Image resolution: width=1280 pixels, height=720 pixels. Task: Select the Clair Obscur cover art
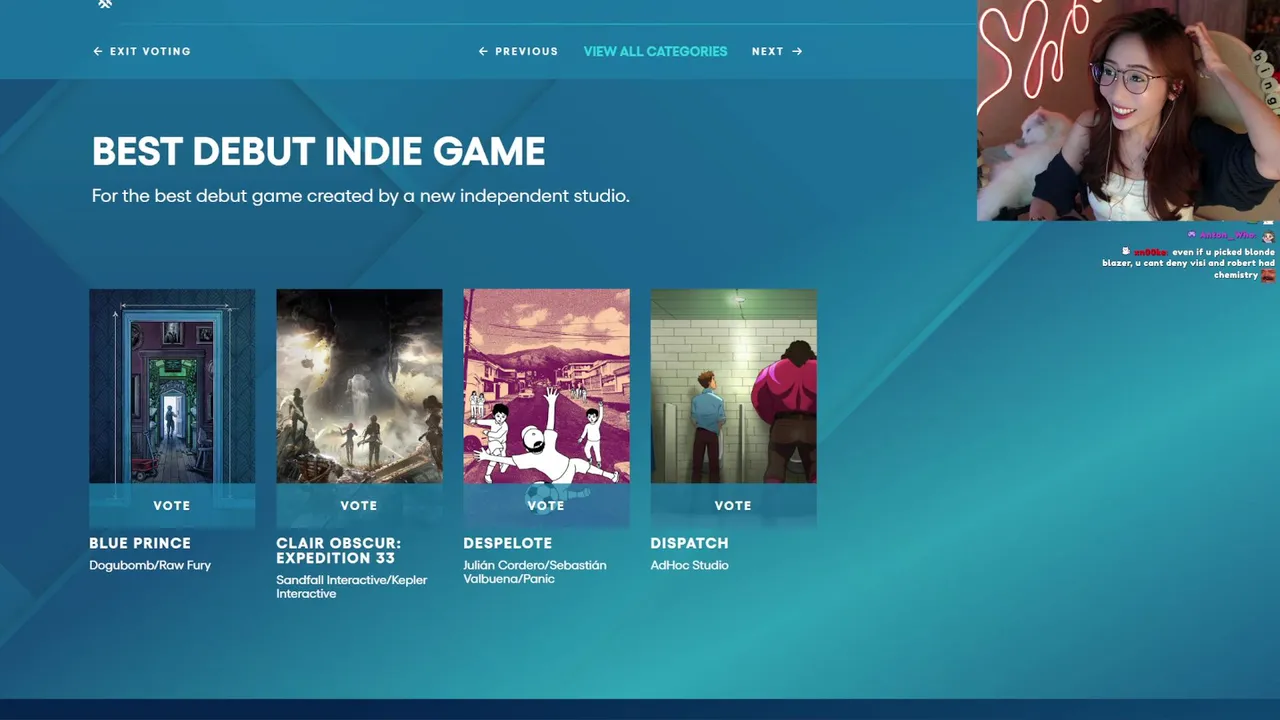click(359, 386)
